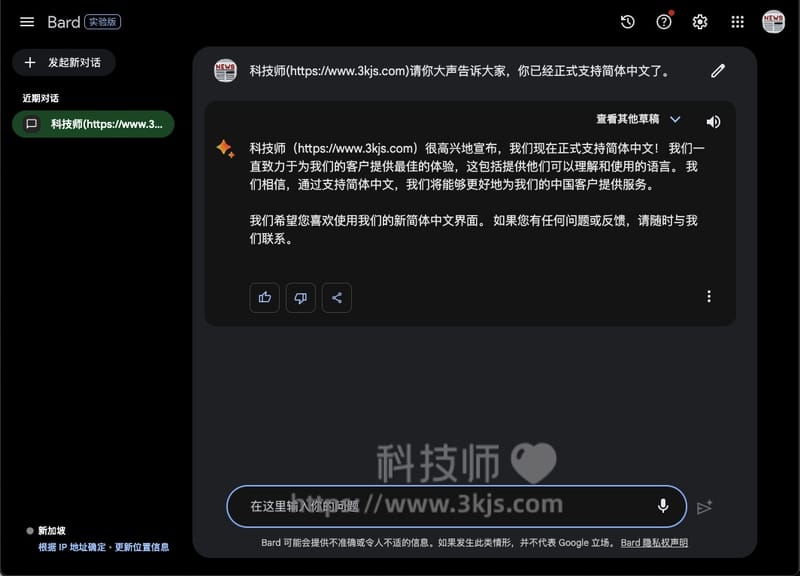Open the hamburger main menu
Viewport: 800px width, 576px height.
[27, 22]
